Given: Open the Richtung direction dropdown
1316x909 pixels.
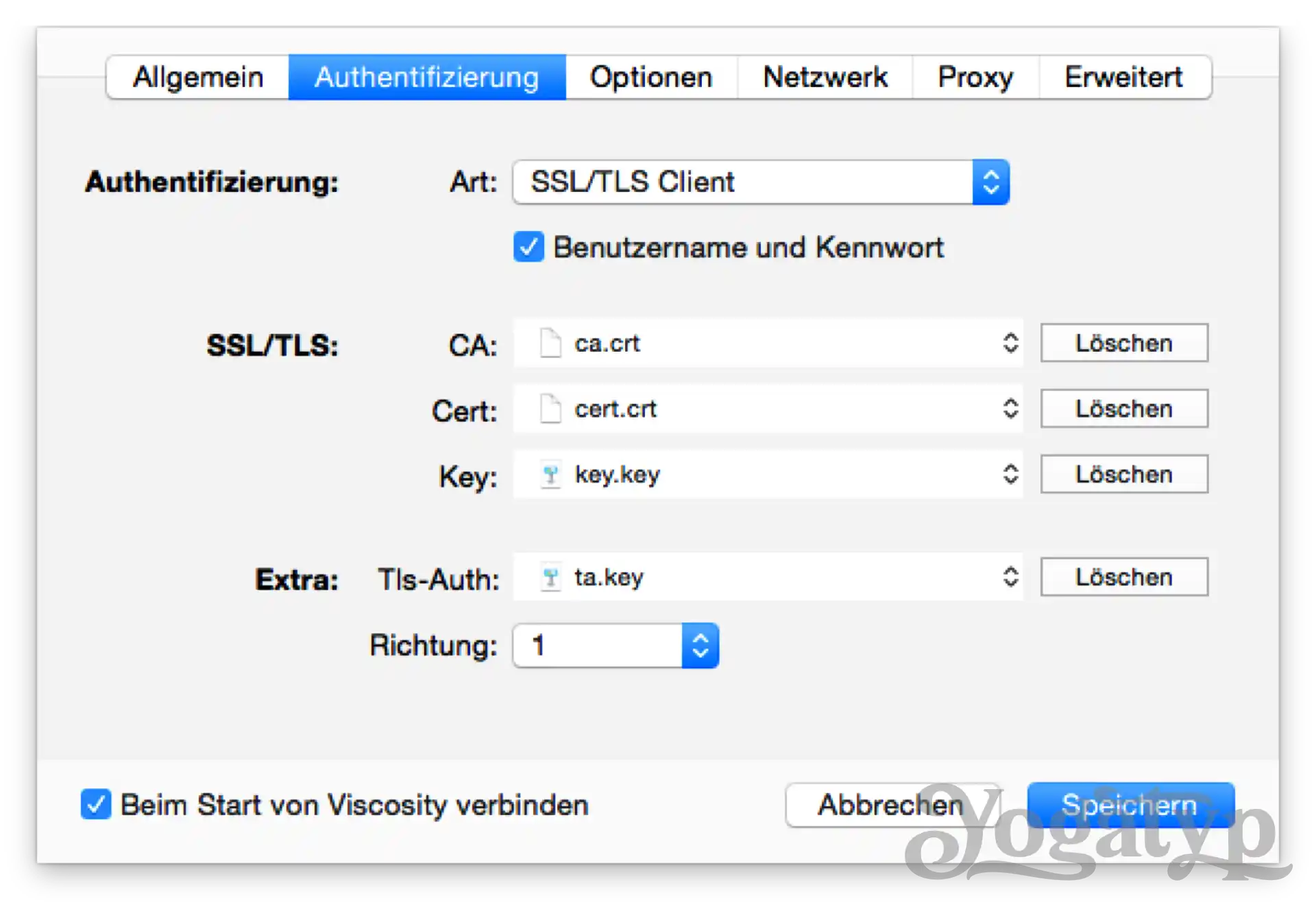Looking at the screenshot, I should [616, 645].
